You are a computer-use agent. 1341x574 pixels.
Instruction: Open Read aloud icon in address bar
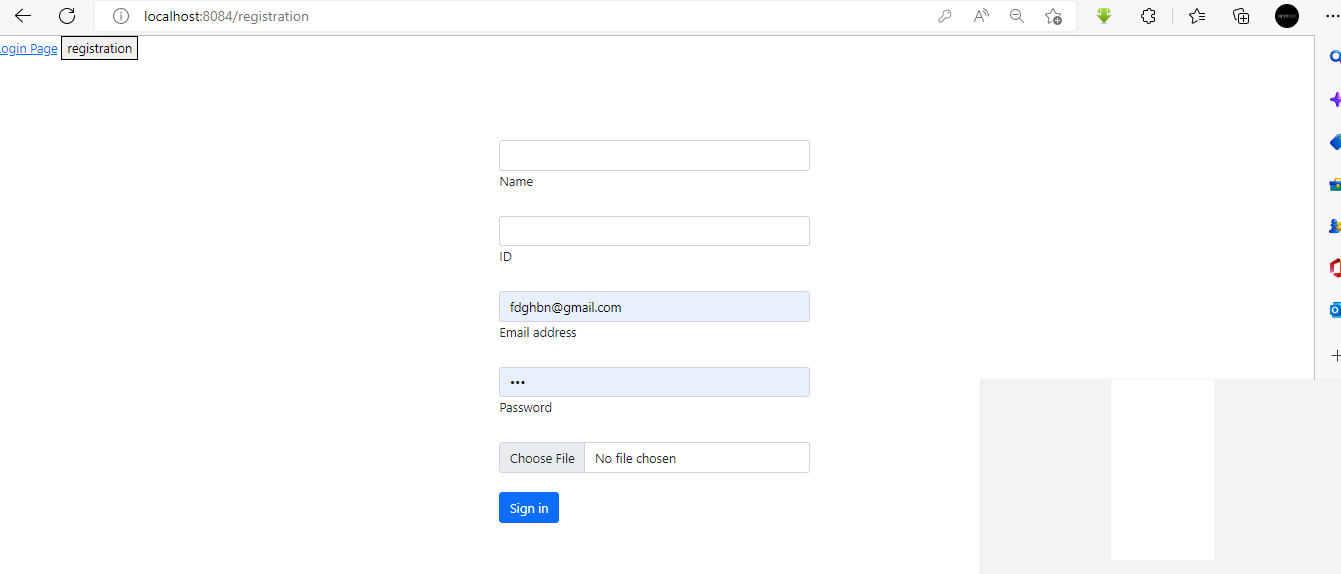coord(981,16)
